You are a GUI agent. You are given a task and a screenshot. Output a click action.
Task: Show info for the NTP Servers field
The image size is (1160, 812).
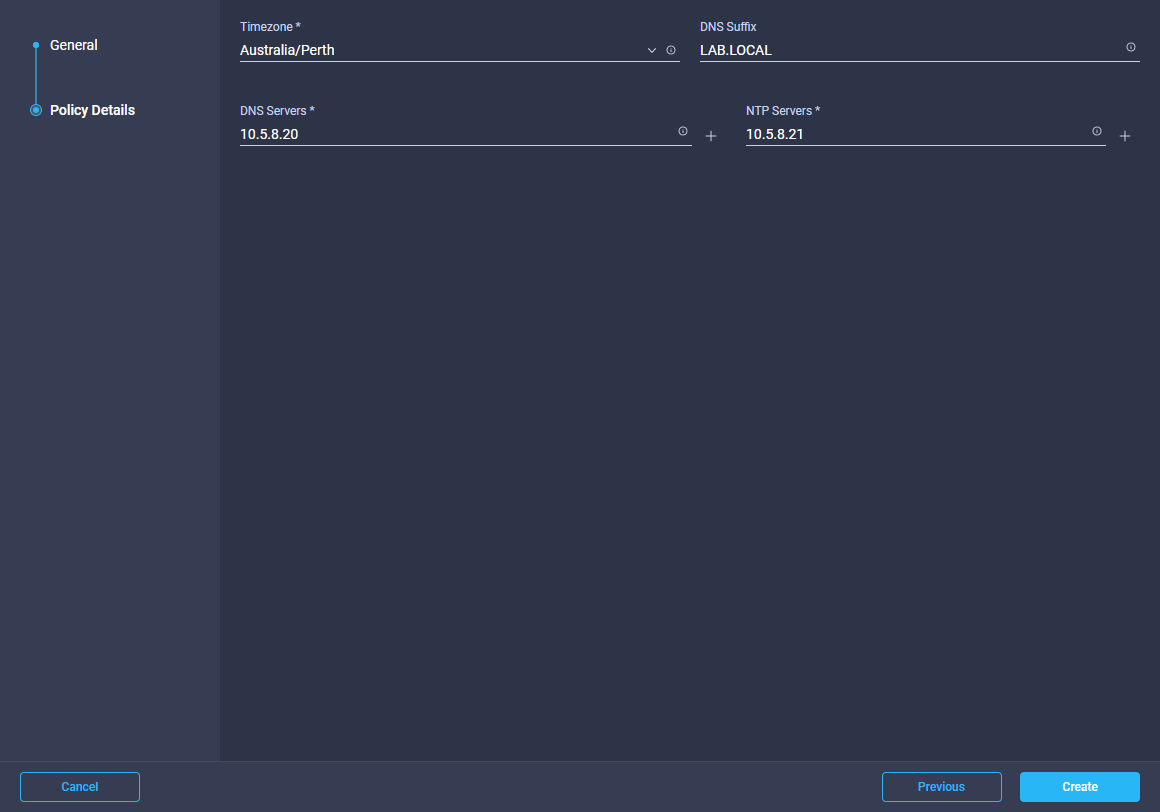tap(1097, 131)
